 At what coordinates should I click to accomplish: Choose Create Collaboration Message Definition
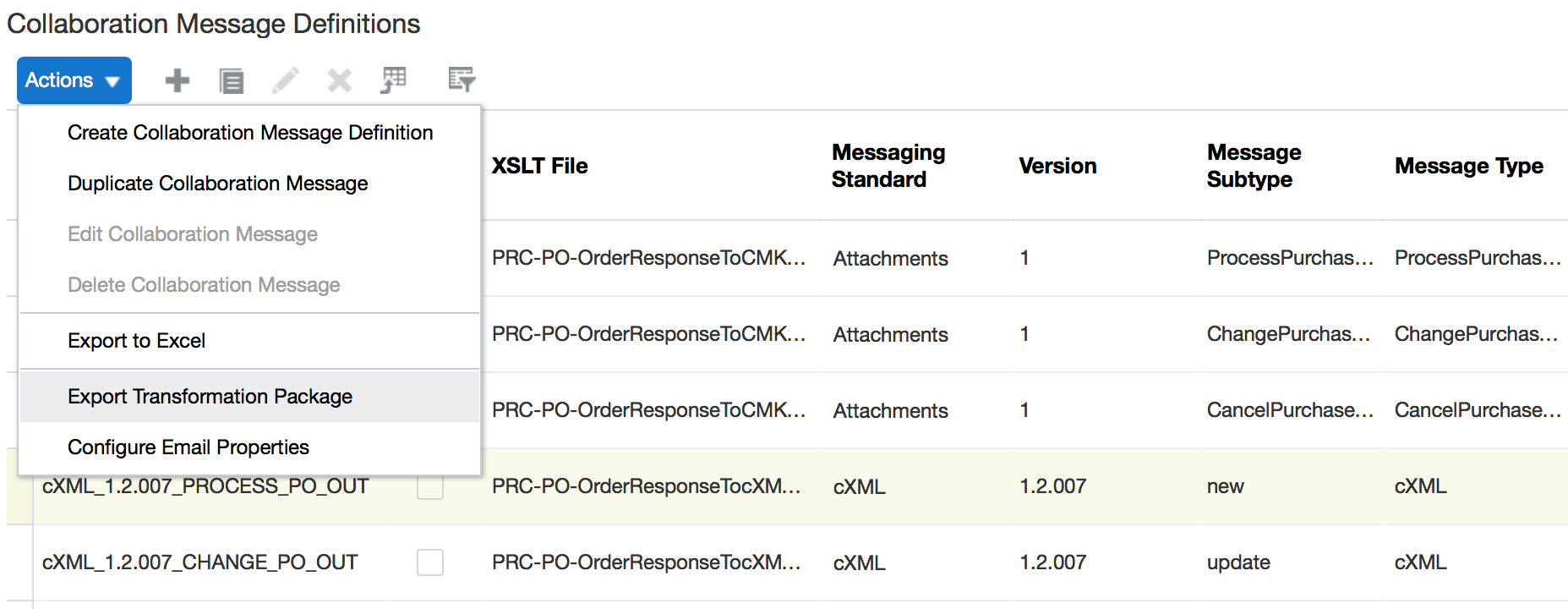tap(250, 132)
